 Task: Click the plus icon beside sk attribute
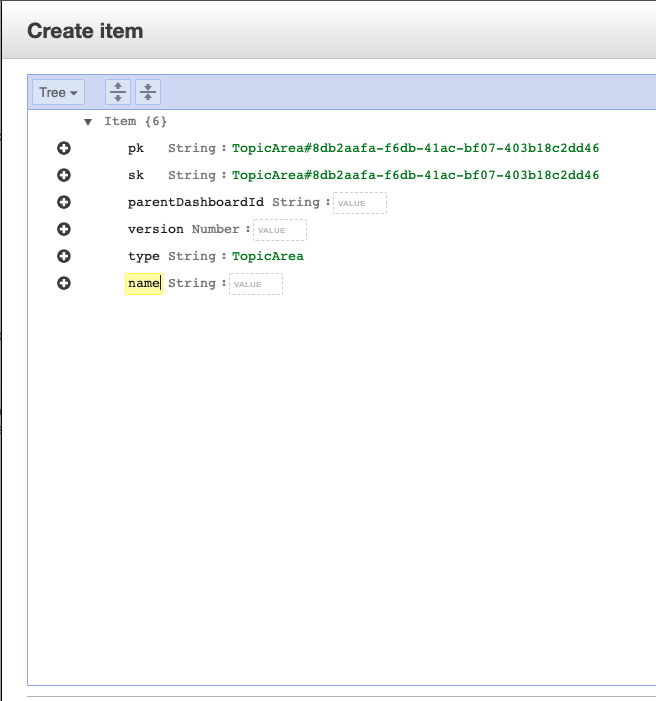[x=64, y=175]
